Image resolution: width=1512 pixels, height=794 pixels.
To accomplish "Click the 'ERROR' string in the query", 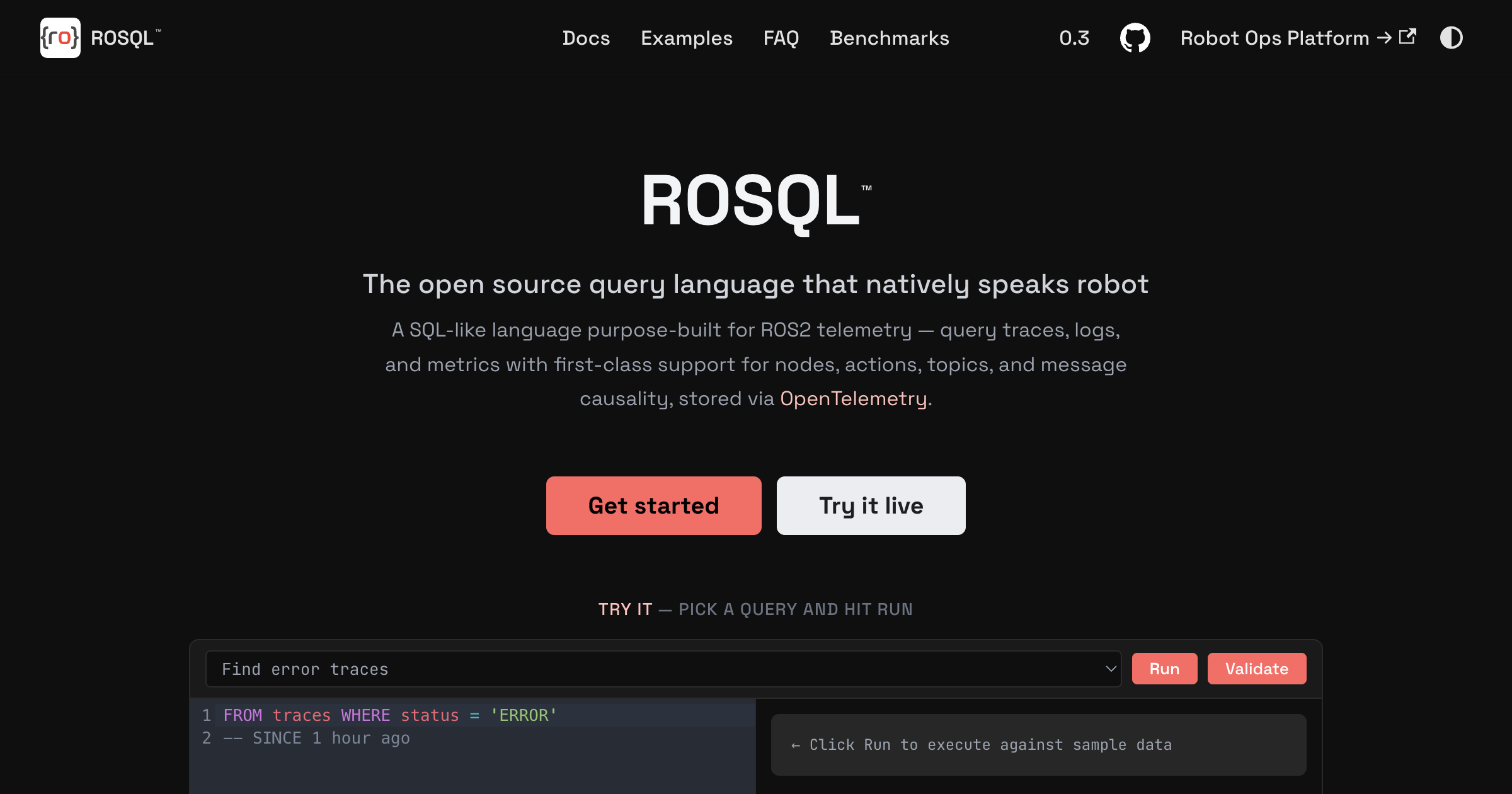I will click(524, 715).
